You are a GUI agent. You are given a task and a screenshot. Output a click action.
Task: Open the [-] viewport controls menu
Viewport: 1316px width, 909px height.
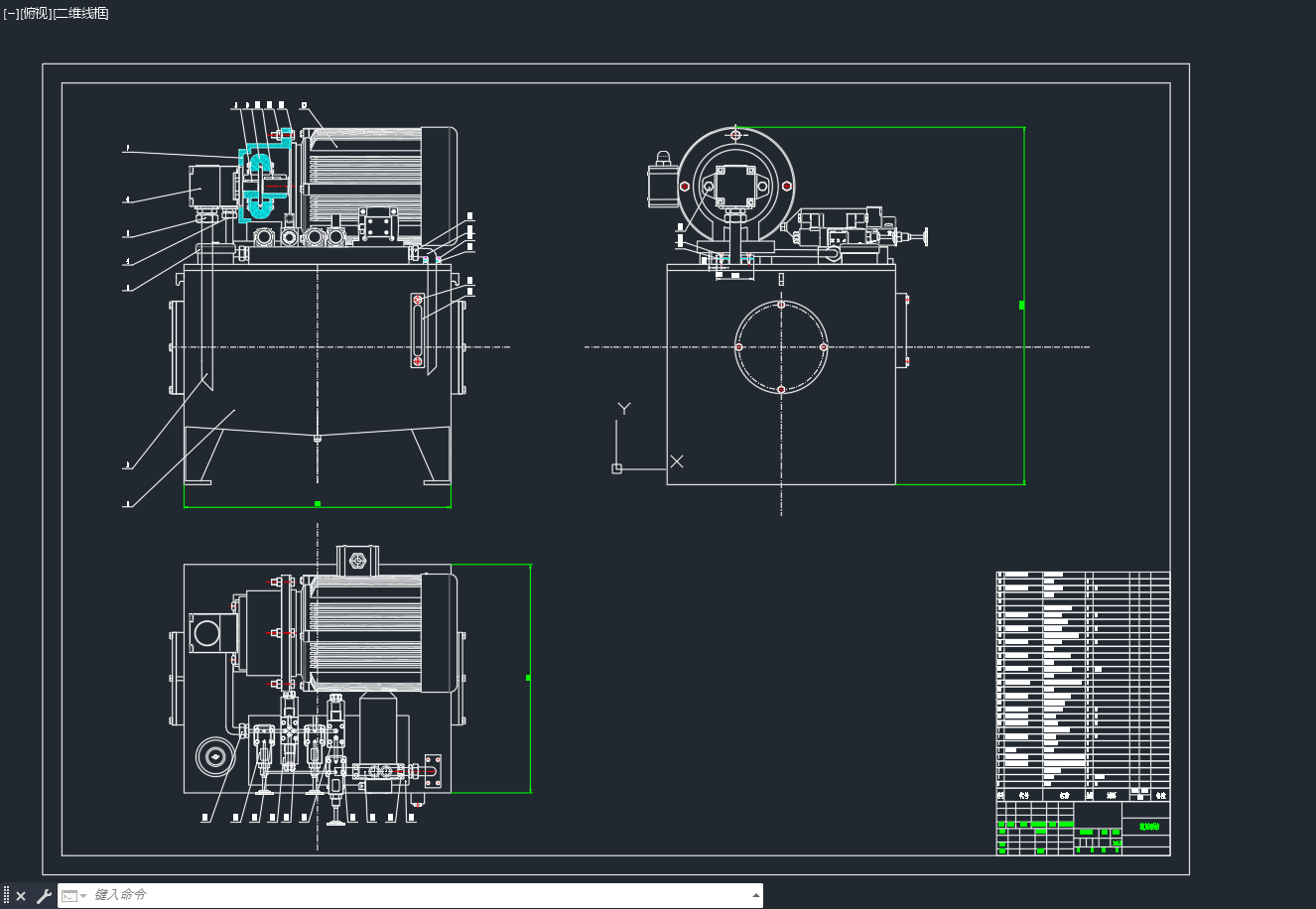11,13
